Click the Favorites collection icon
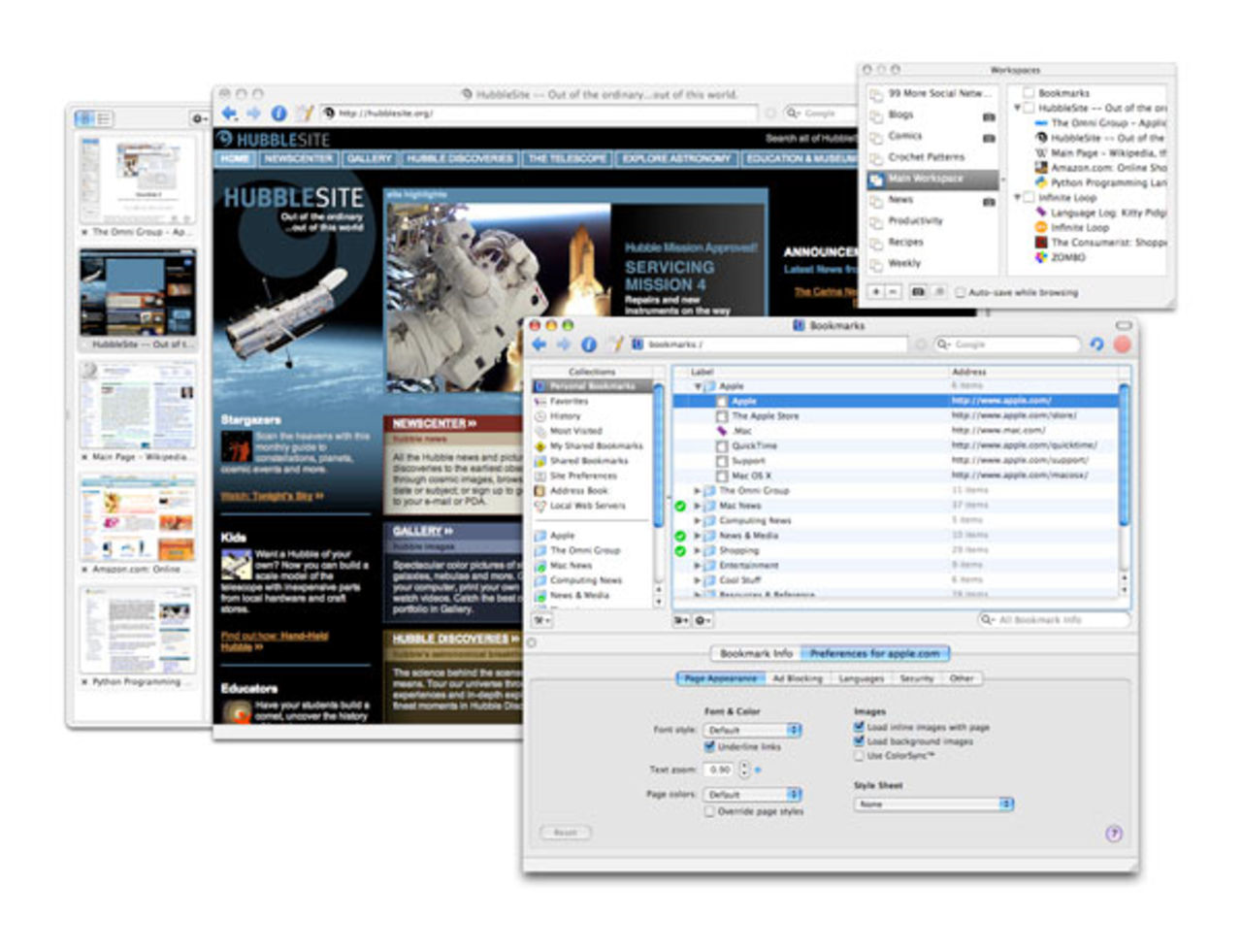This screenshot has height=952, width=1242. (539, 401)
